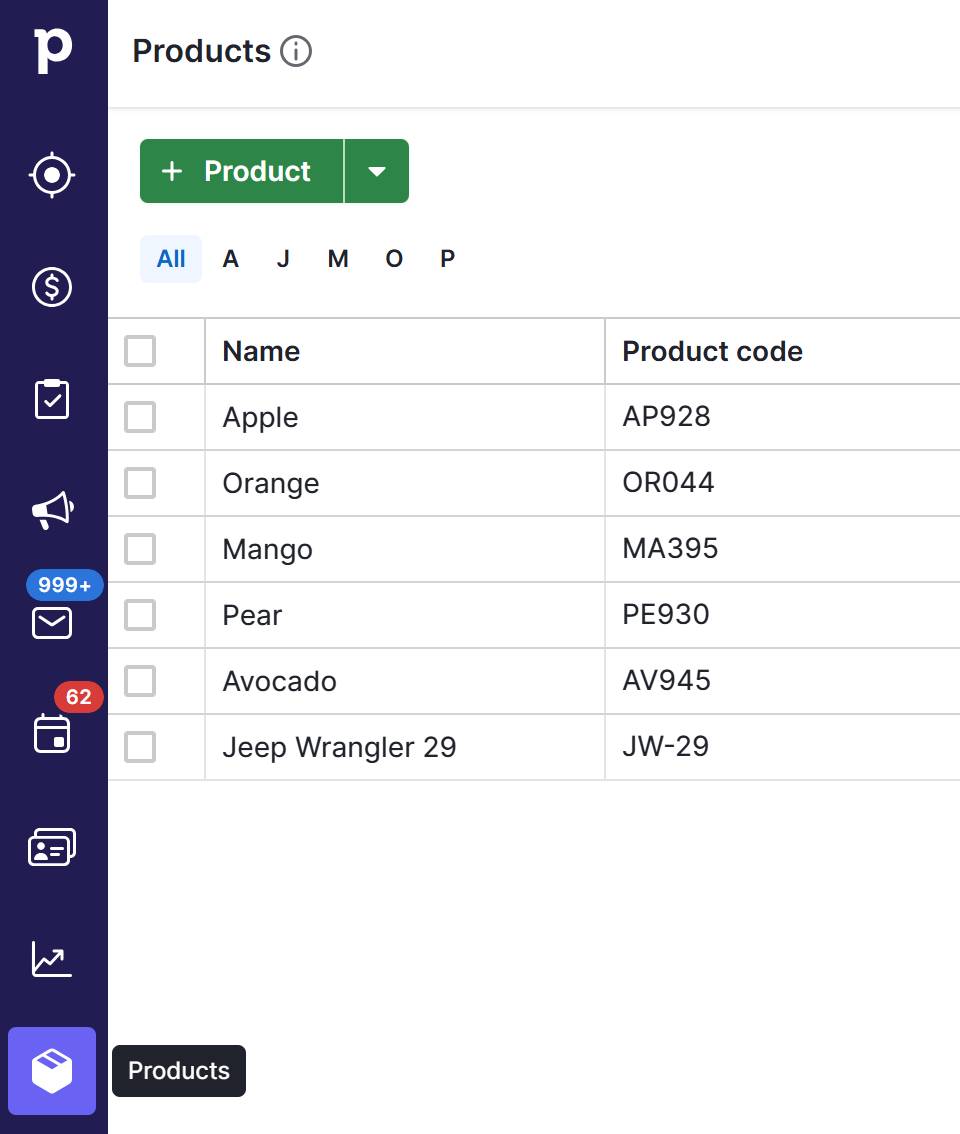This screenshot has width=960, height=1134.
Task: Open Campaigns megaphone icon in sidebar
Action: [x=53, y=511]
